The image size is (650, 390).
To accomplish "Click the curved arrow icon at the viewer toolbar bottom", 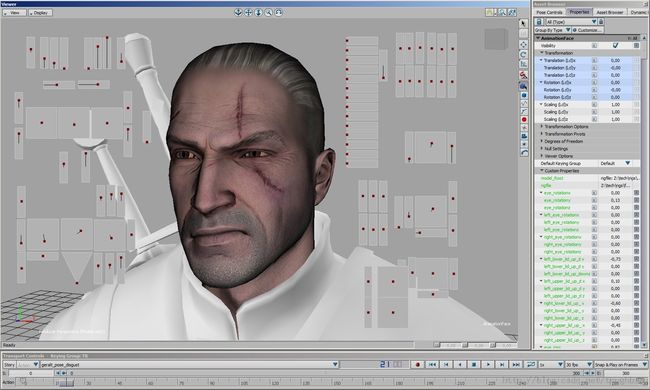I will pos(524,153).
